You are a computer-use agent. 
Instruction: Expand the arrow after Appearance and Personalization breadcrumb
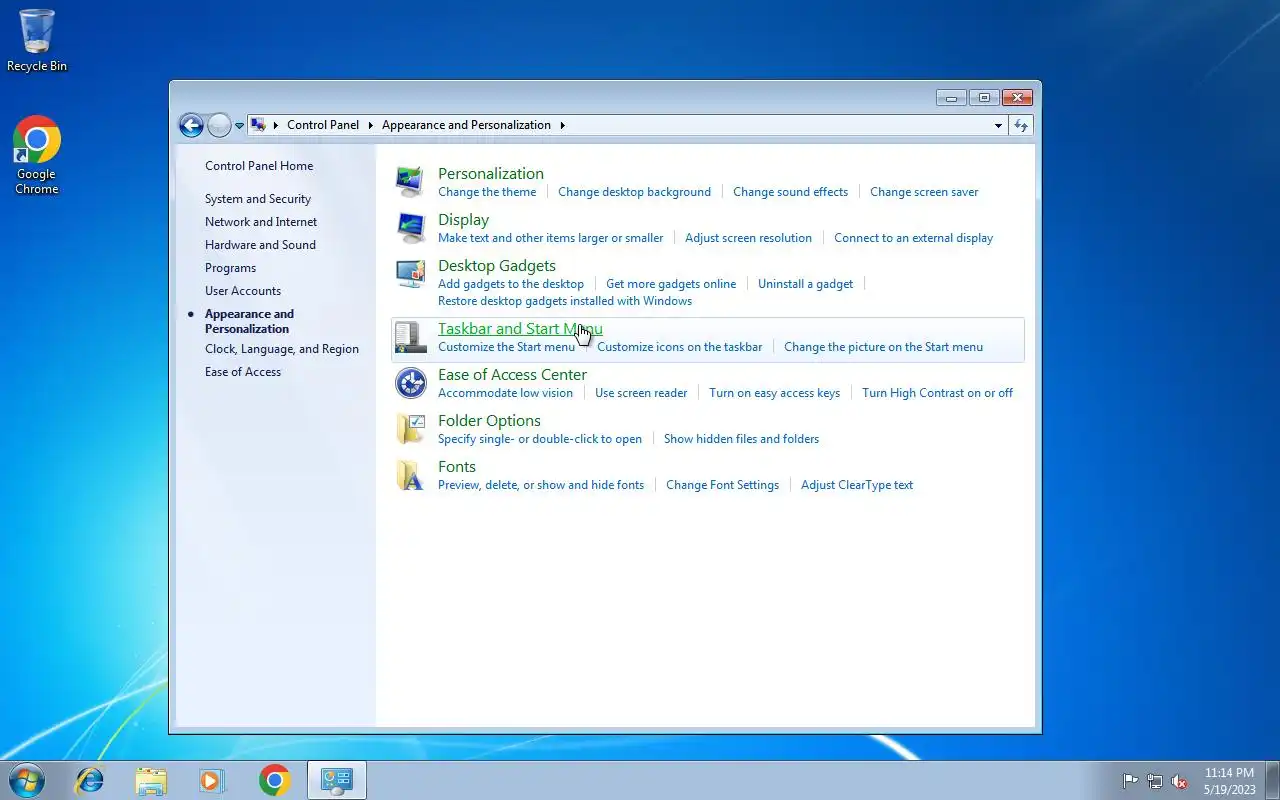point(562,125)
